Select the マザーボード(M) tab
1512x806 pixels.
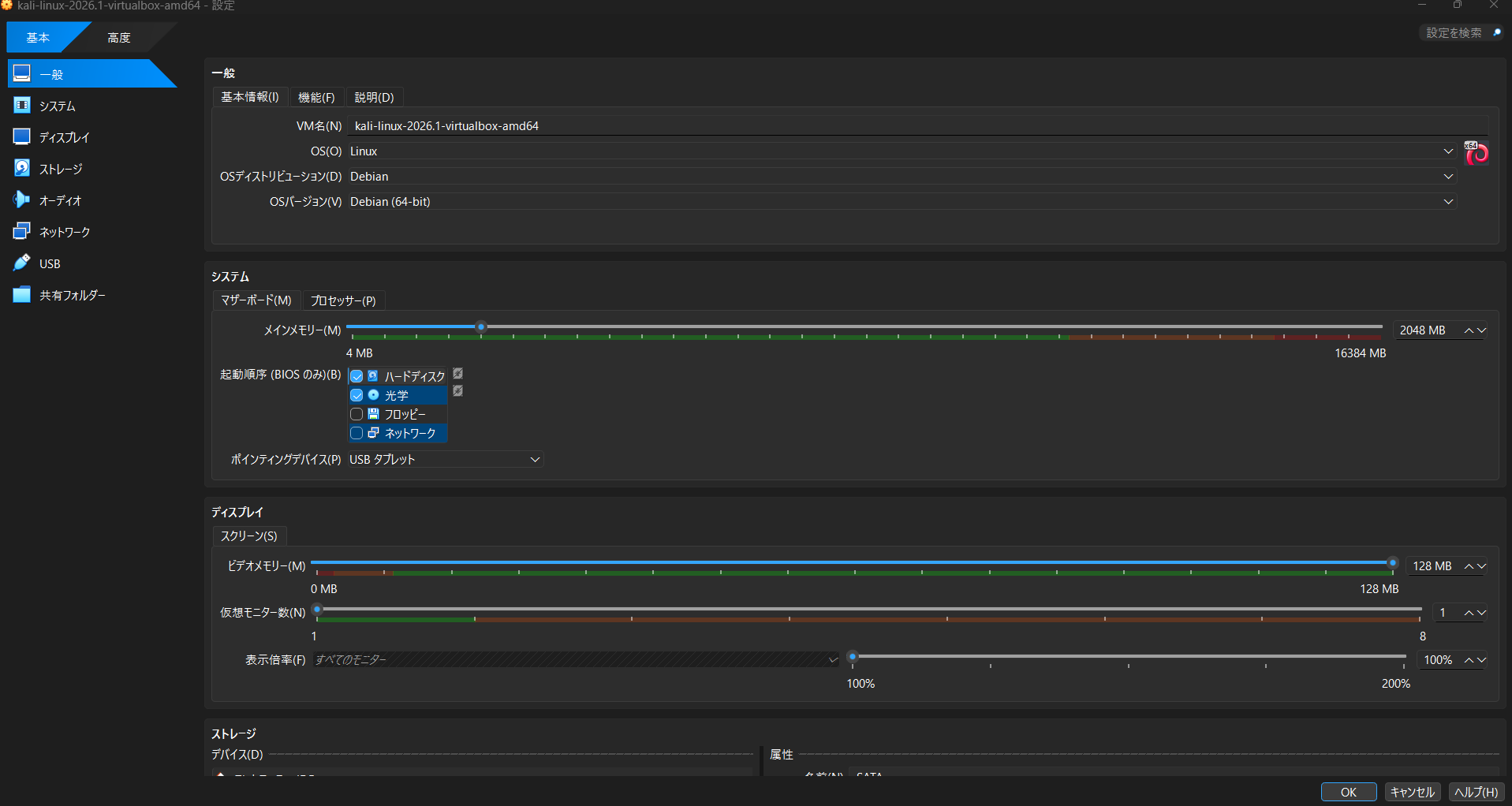[256, 300]
